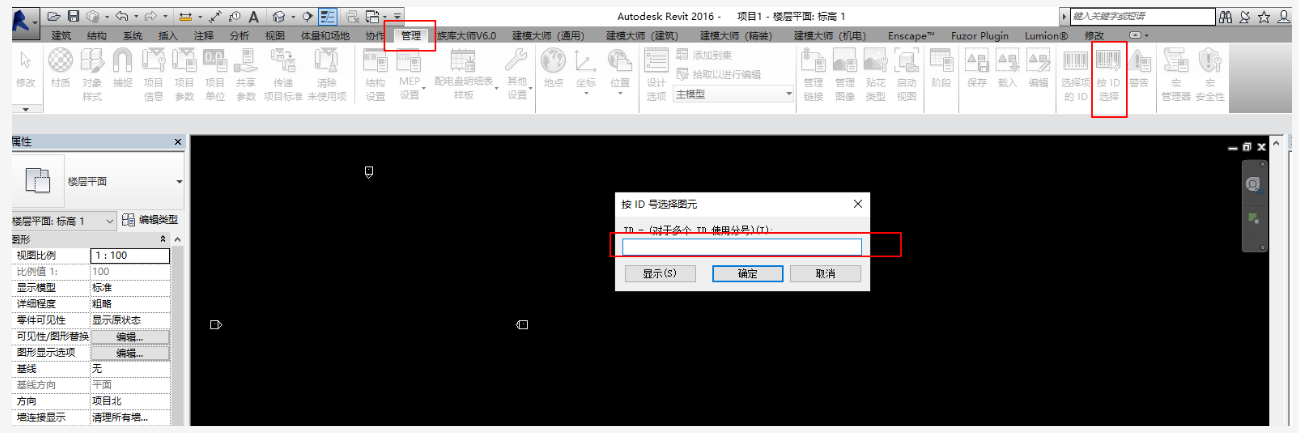Open 对象样式 (Object Styles)

coord(92,75)
